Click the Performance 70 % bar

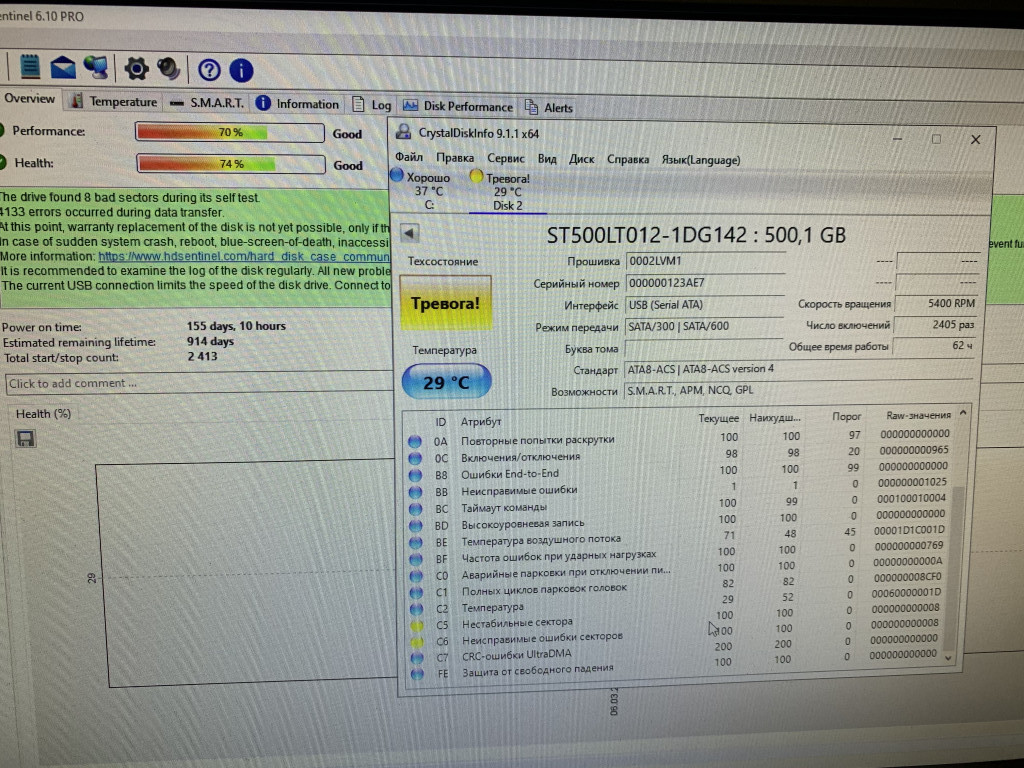[x=230, y=133]
